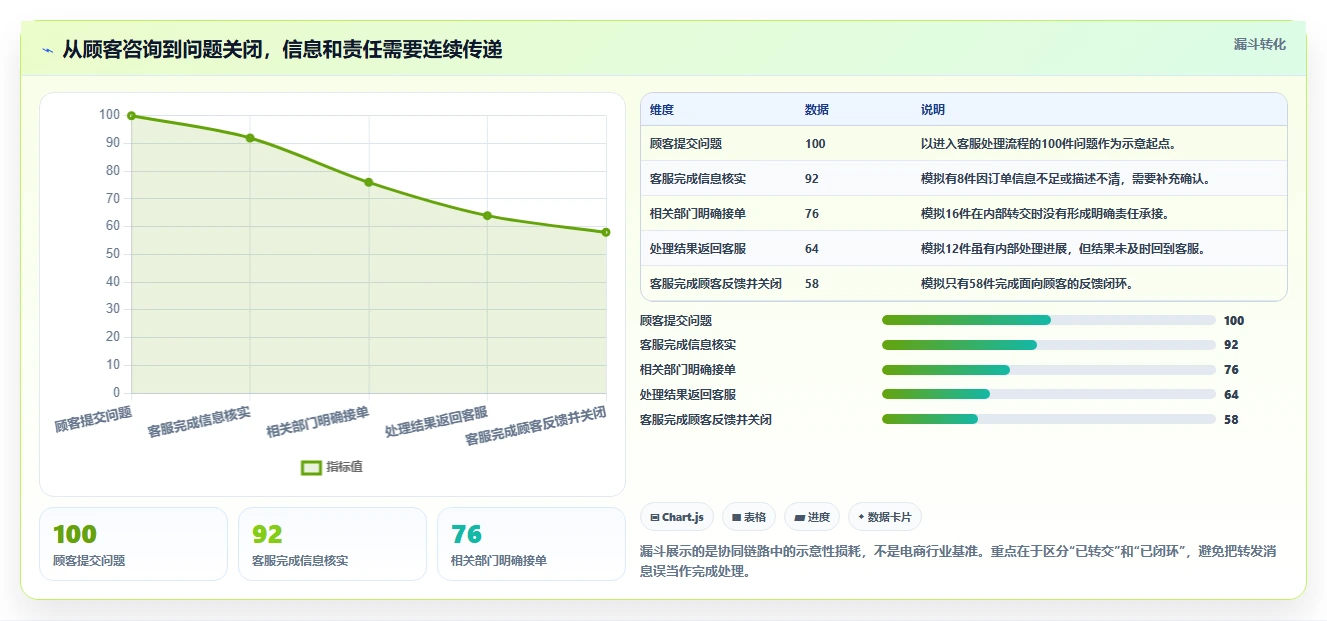Click the y-axis tick label 100
The height and width of the screenshot is (621, 1327).
(109, 115)
